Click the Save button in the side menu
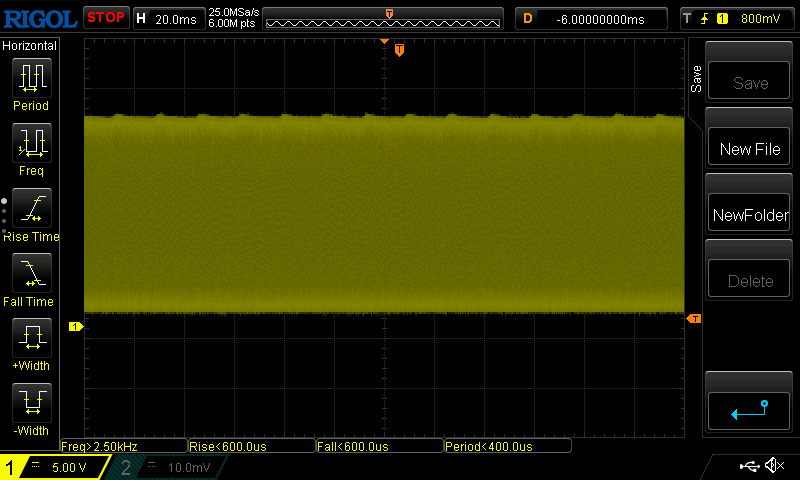Screen dimensions: 800x480 (x=750, y=83)
